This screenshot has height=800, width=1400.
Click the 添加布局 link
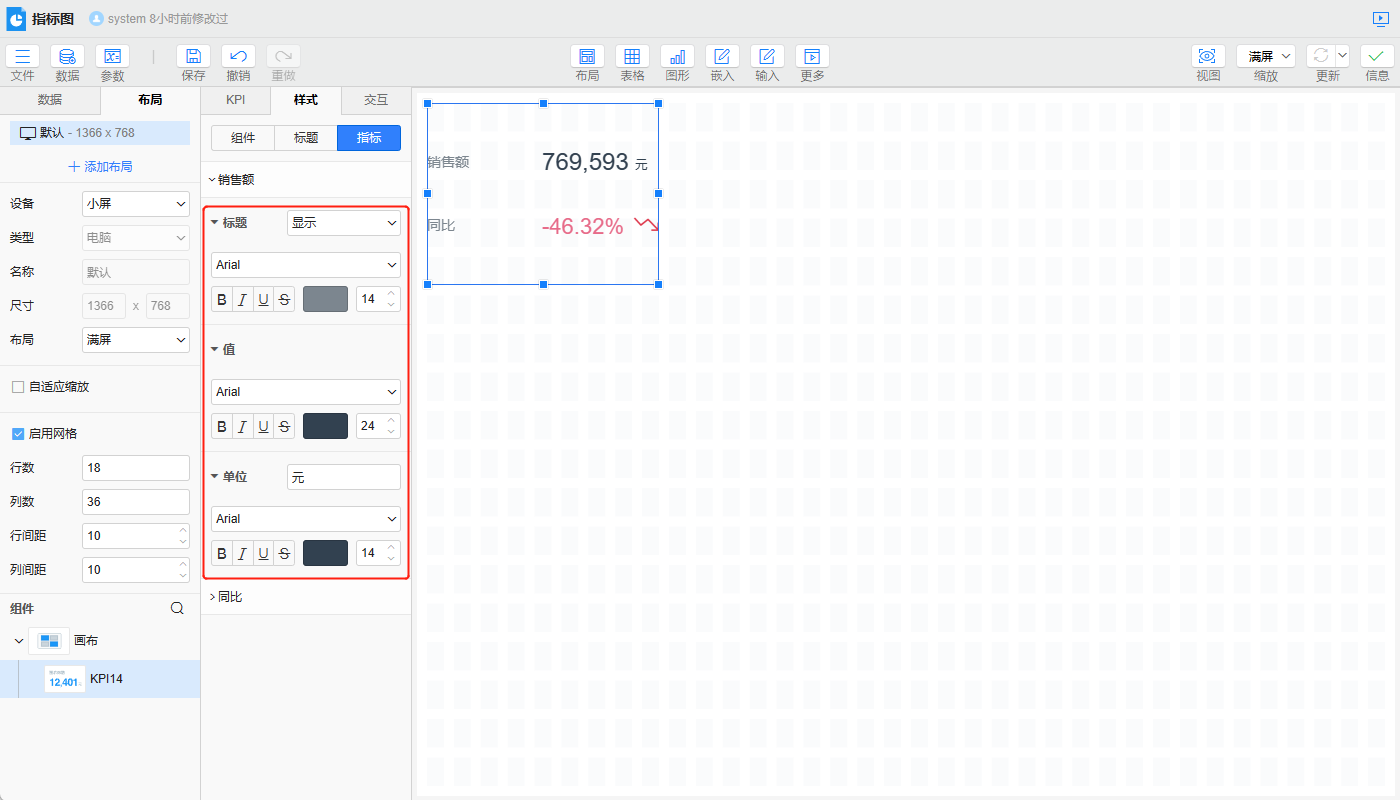click(x=100, y=167)
